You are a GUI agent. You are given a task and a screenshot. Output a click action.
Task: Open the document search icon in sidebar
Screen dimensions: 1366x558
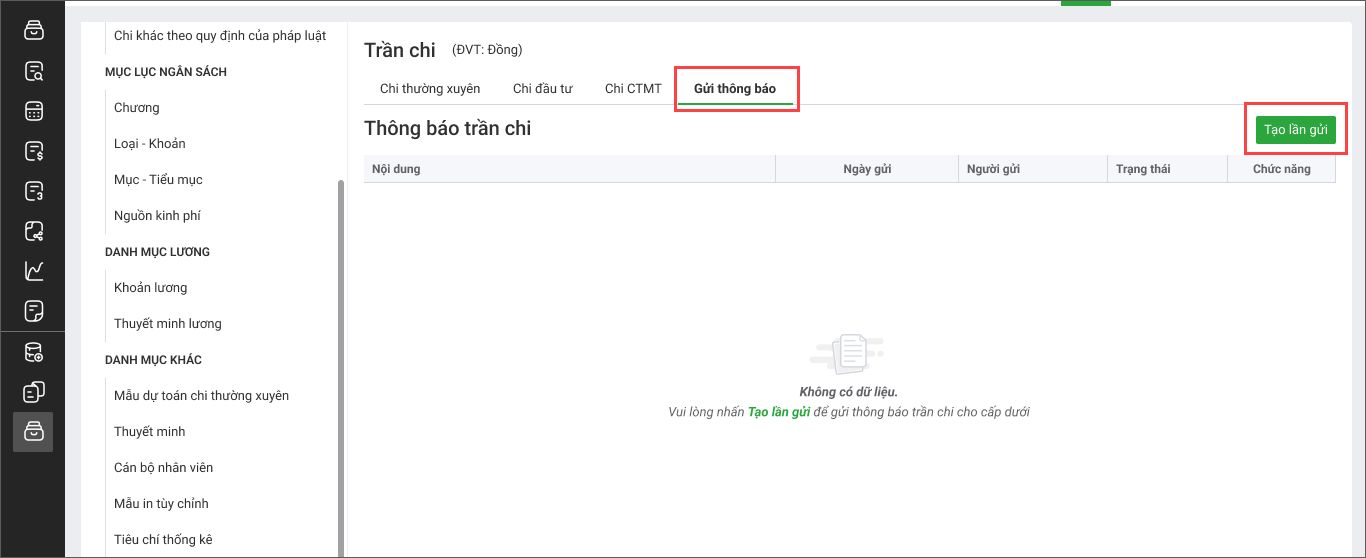click(34, 71)
